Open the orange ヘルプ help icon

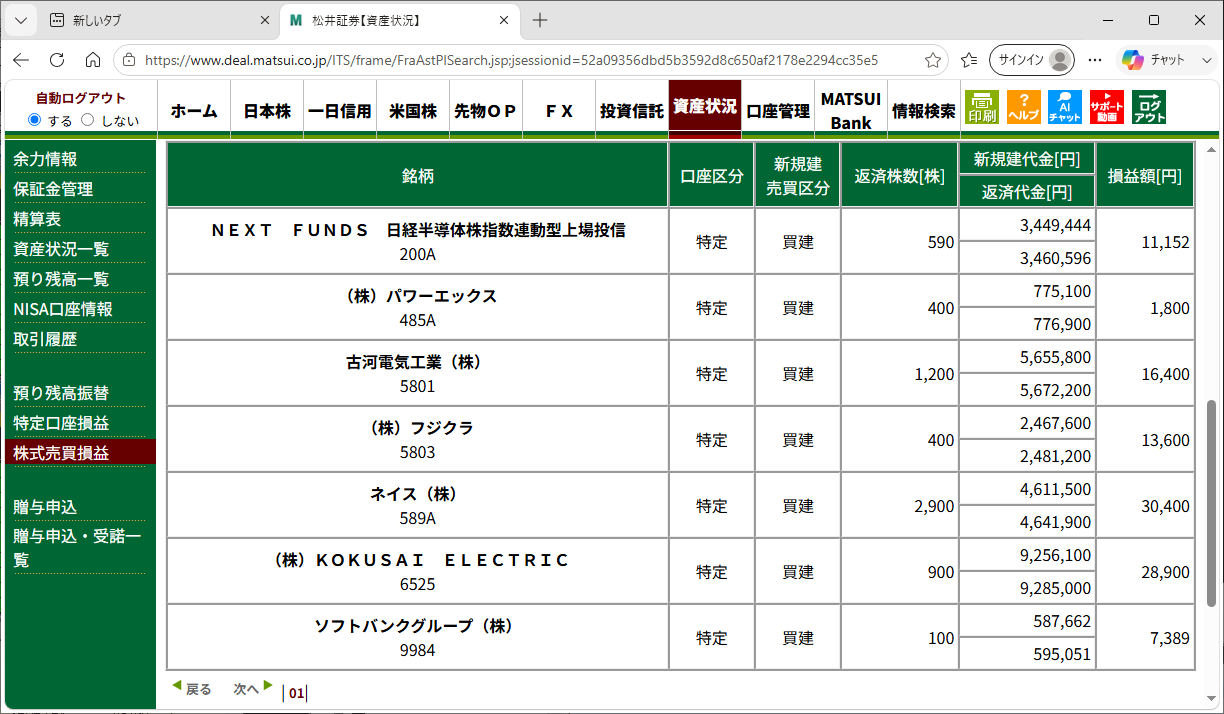click(x=1023, y=107)
